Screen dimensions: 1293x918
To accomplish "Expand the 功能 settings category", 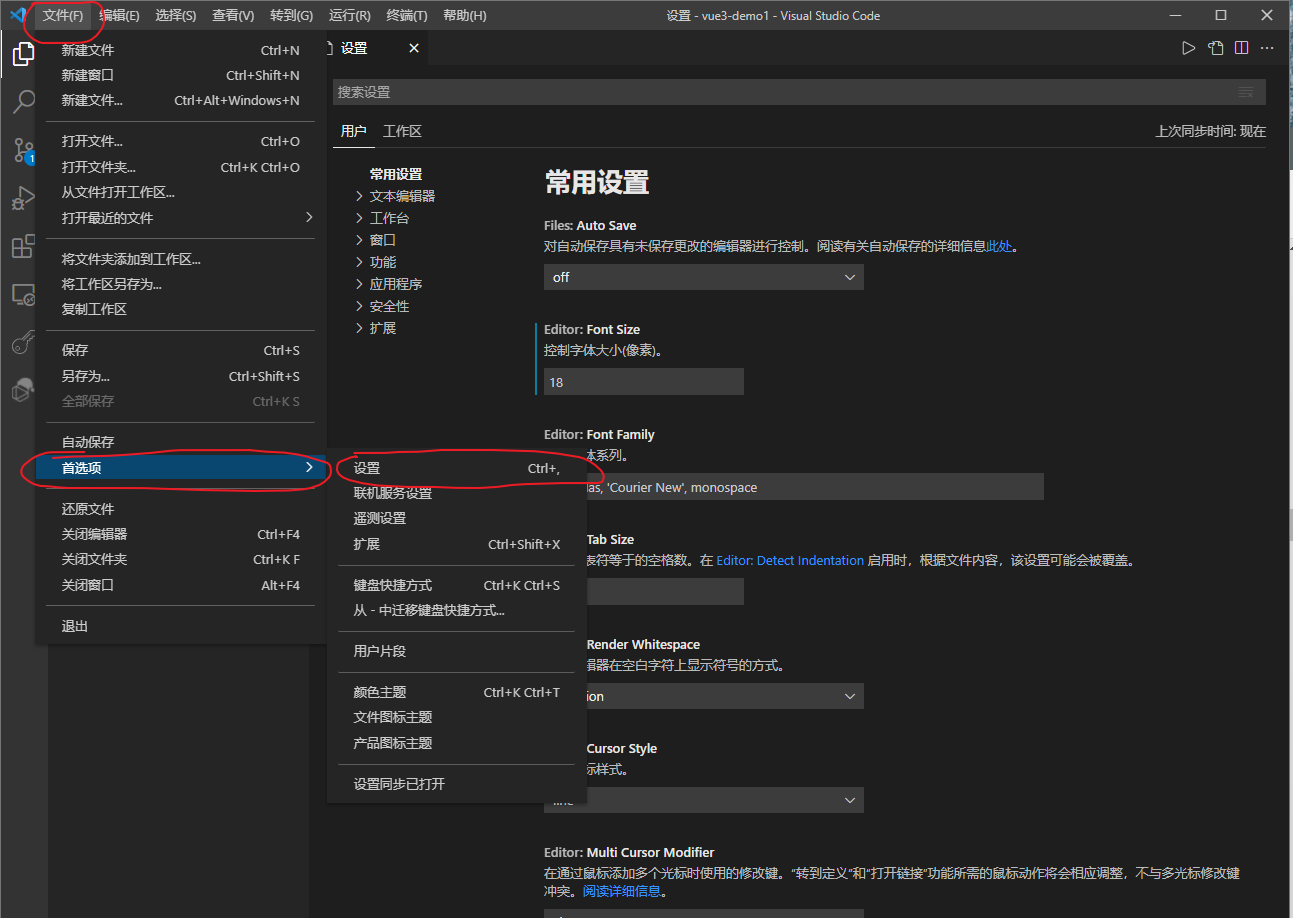I will (x=375, y=262).
